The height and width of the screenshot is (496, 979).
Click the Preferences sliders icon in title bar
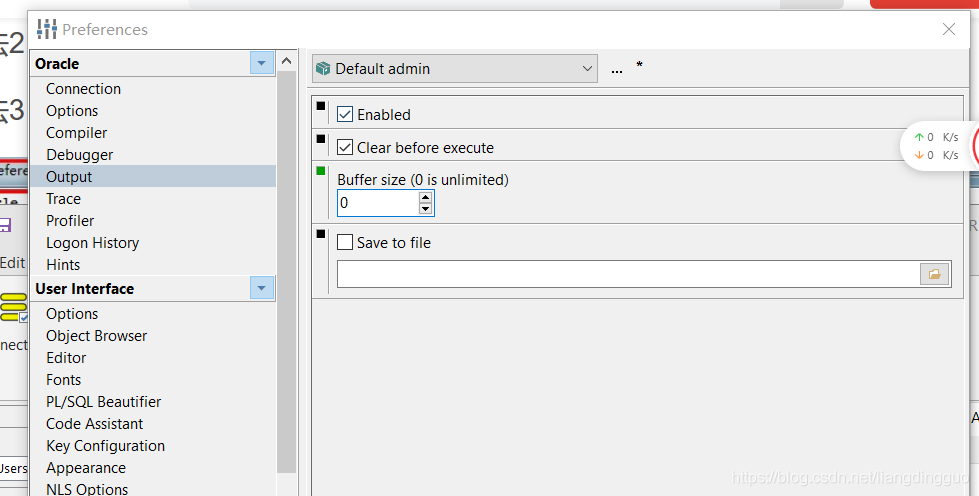47,29
